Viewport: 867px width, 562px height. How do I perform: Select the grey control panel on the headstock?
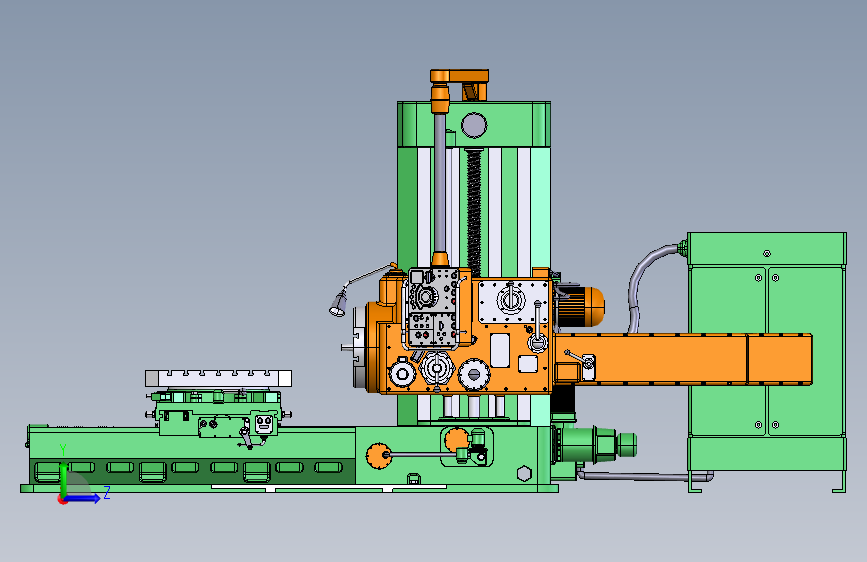coord(433,308)
